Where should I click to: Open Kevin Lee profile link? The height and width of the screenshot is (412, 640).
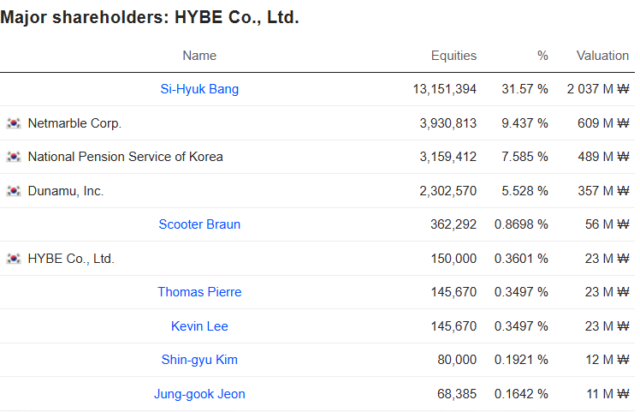199,326
